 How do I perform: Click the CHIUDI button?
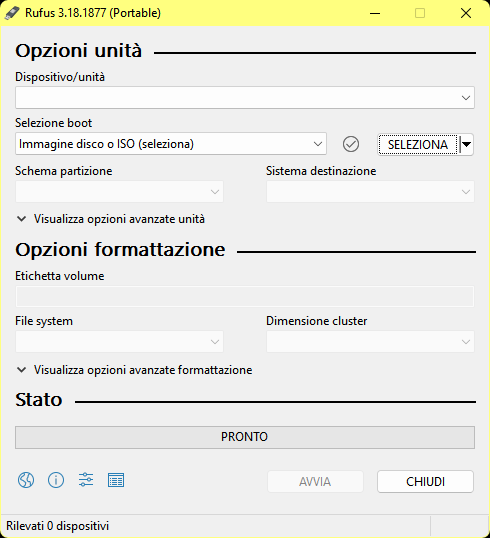(425, 481)
